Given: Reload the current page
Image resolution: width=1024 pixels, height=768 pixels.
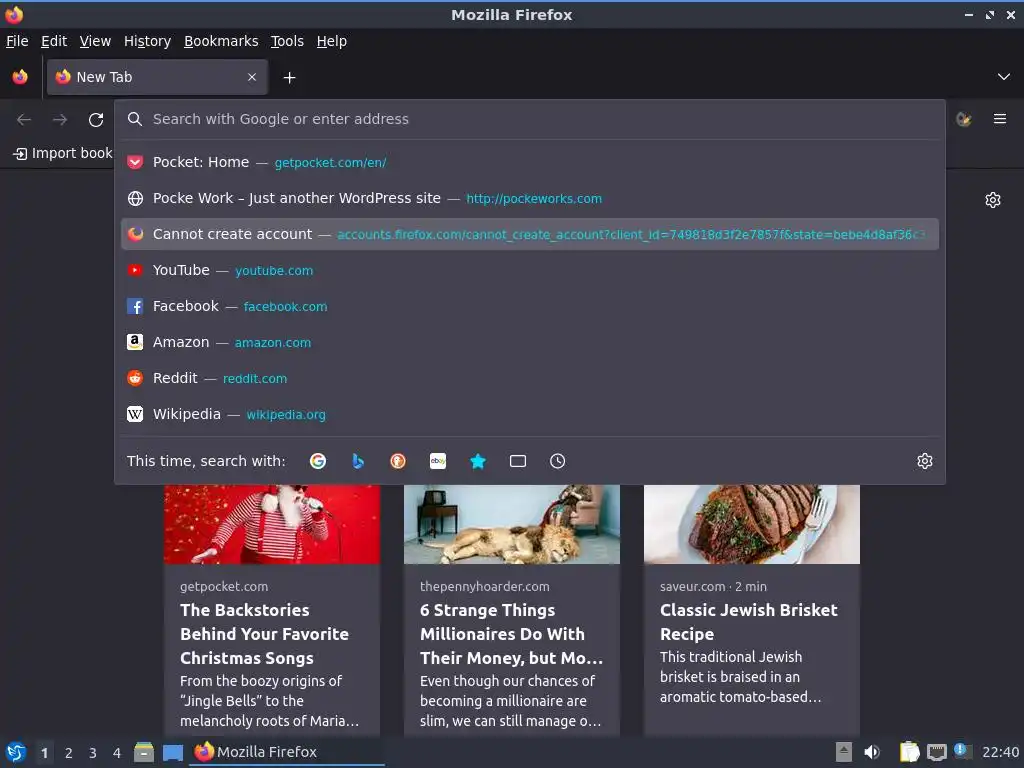Looking at the screenshot, I should 96,120.
